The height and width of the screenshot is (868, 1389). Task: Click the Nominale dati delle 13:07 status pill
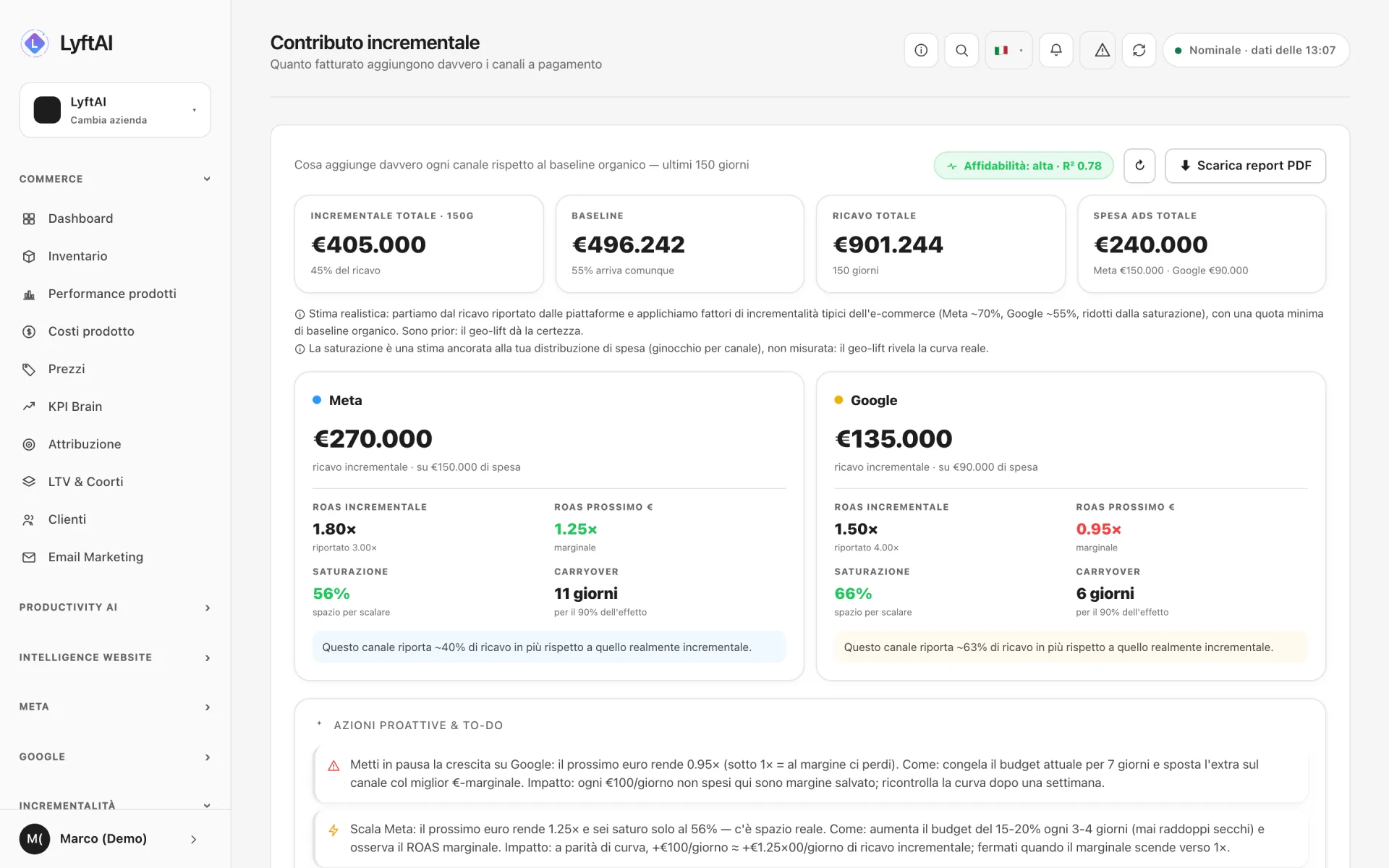point(1255,51)
